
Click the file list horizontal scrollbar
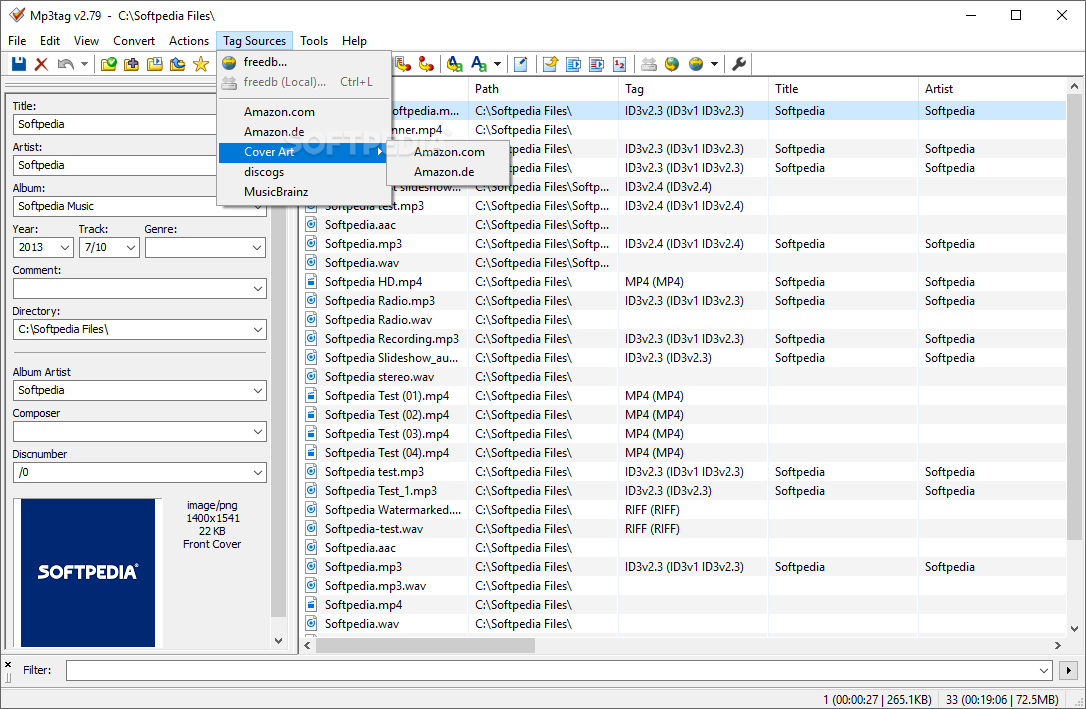425,645
